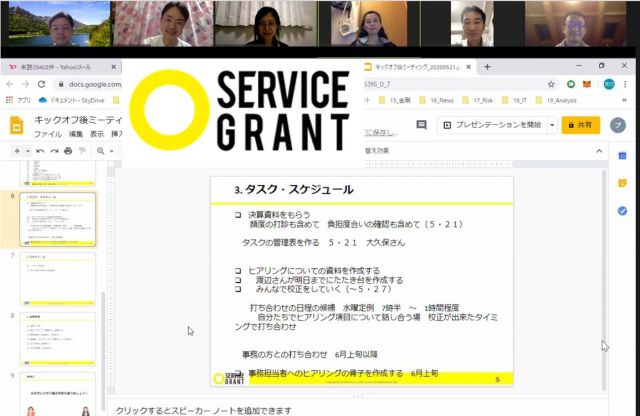
Task: Click the line 渡辺さんが明日までにたたき台を作成する
Action: (329, 280)
